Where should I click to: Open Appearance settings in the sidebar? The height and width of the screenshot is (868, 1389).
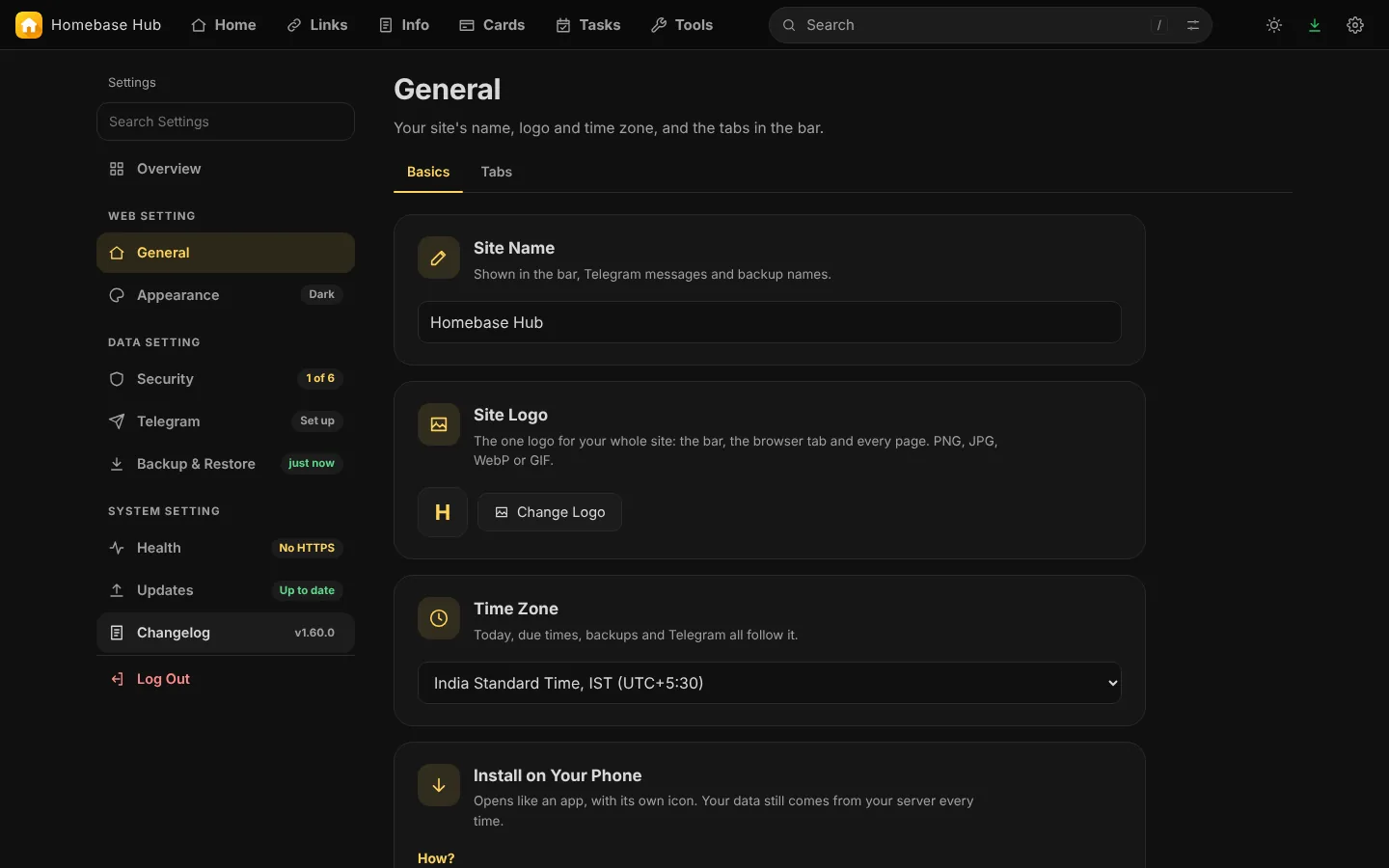point(226,295)
